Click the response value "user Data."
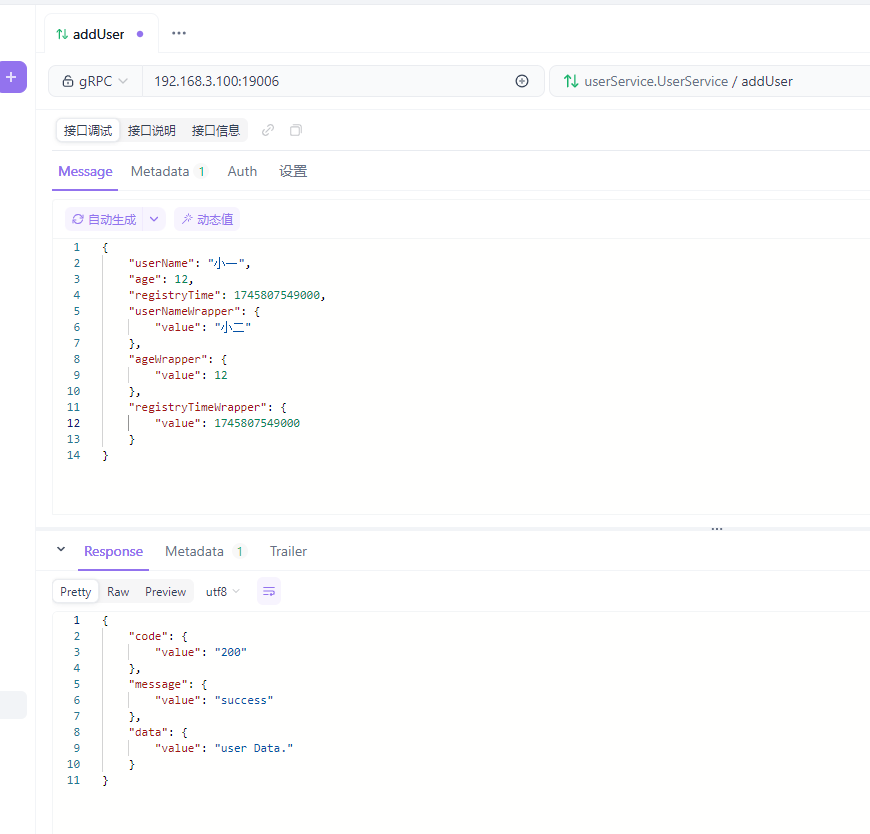This screenshot has width=870, height=834. [254, 749]
